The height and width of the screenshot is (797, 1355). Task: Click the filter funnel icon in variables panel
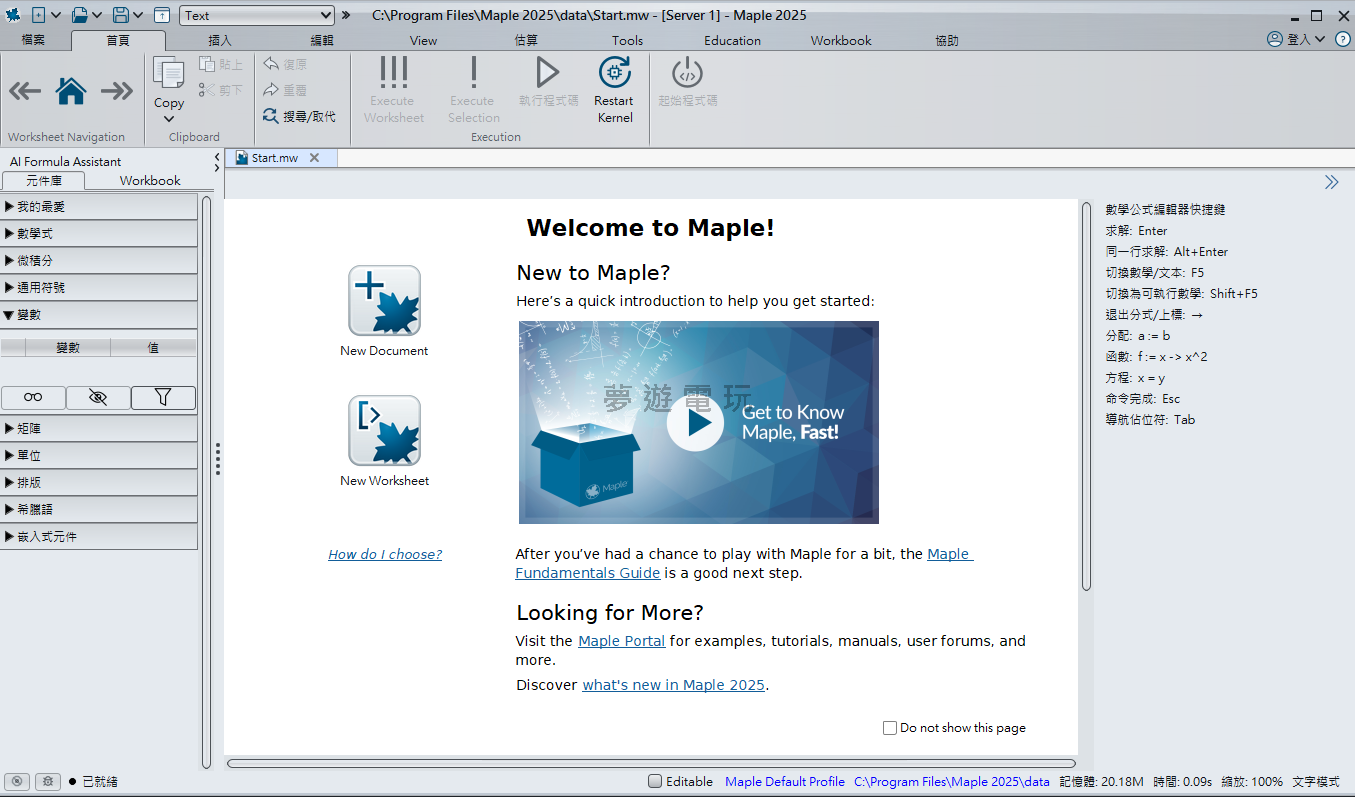tap(163, 397)
